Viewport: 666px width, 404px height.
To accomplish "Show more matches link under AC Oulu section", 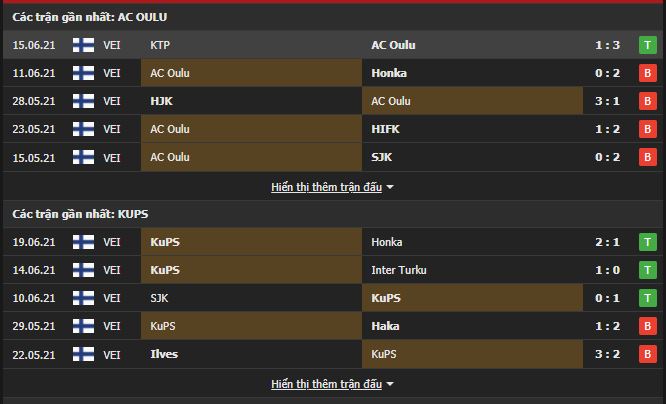I will (x=326, y=187).
